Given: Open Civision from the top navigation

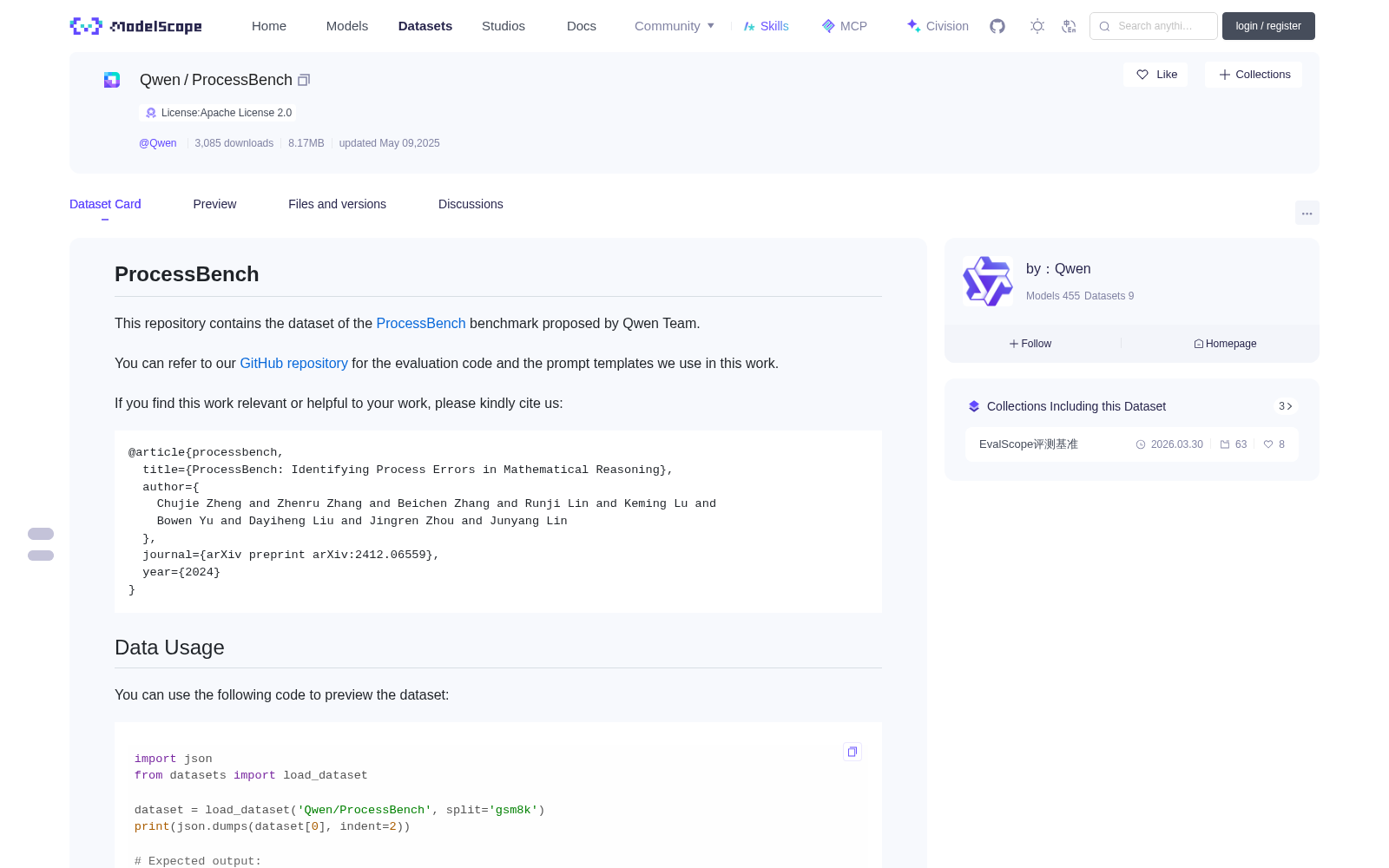Looking at the screenshot, I should [937, 26].
